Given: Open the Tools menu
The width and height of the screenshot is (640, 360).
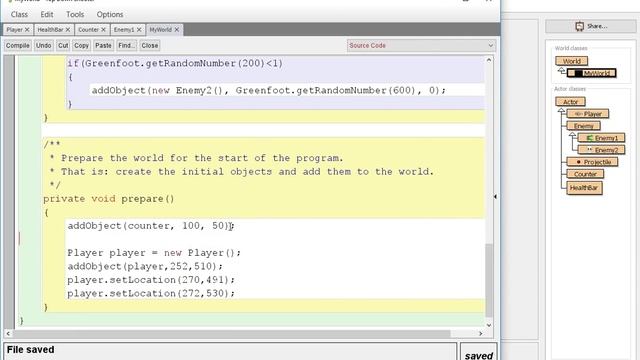Looking at the screenshot, I should pos(75,14).
